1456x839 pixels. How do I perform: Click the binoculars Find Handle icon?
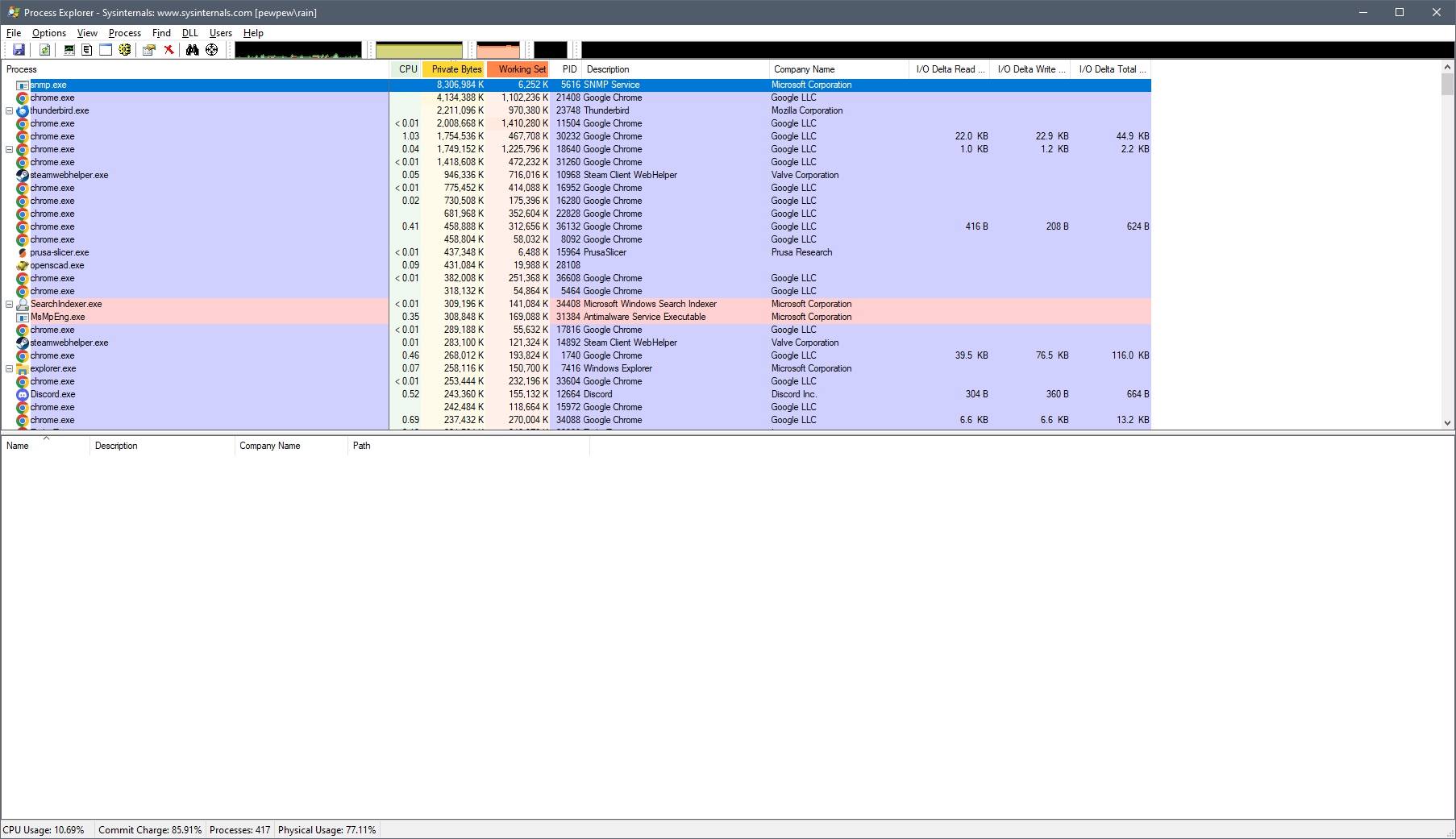pos(192,50)
